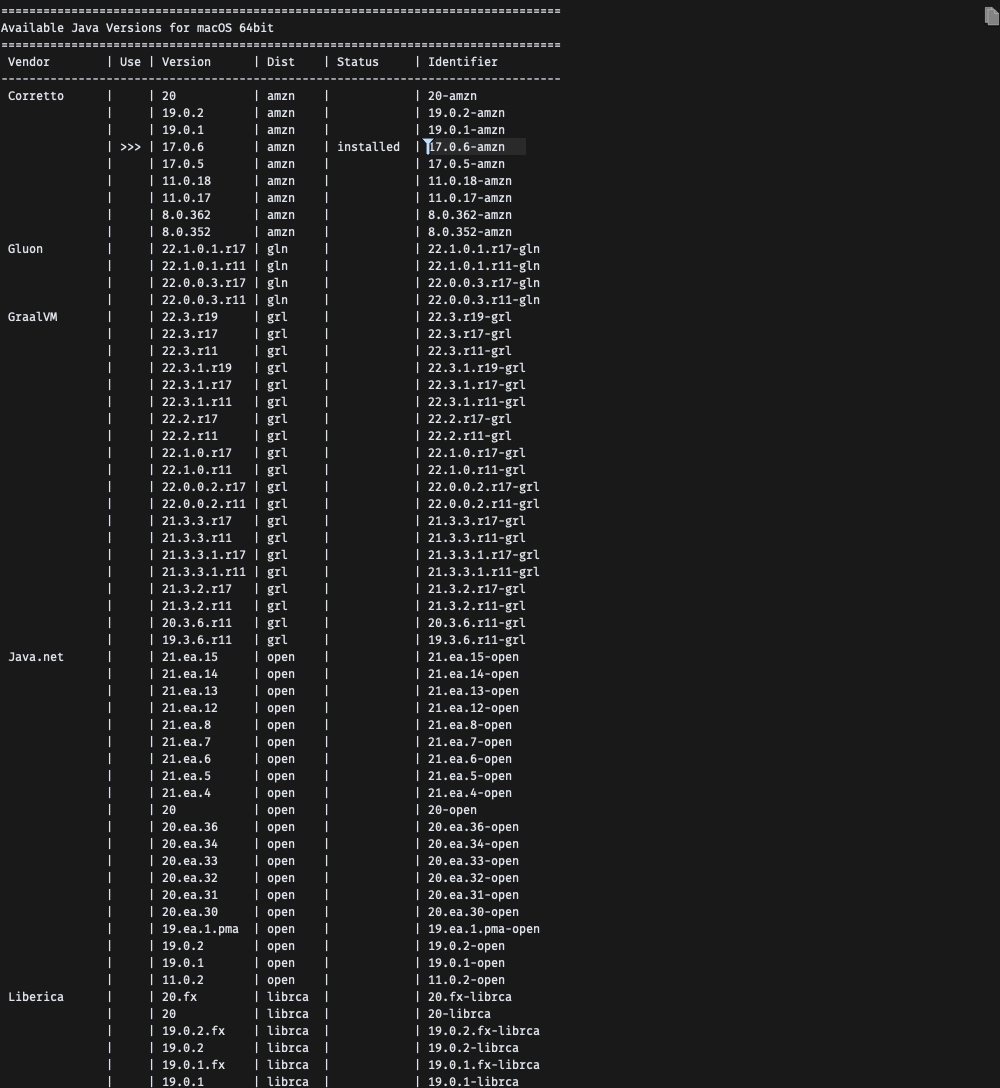Click identifier 17.0.5-amzn

466,164
